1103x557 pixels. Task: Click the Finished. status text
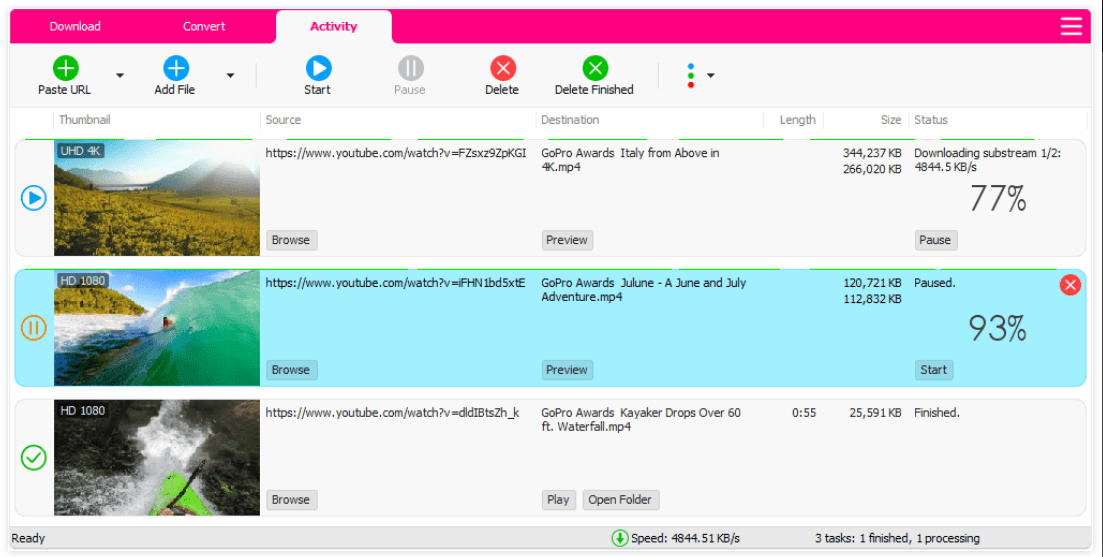937,413
